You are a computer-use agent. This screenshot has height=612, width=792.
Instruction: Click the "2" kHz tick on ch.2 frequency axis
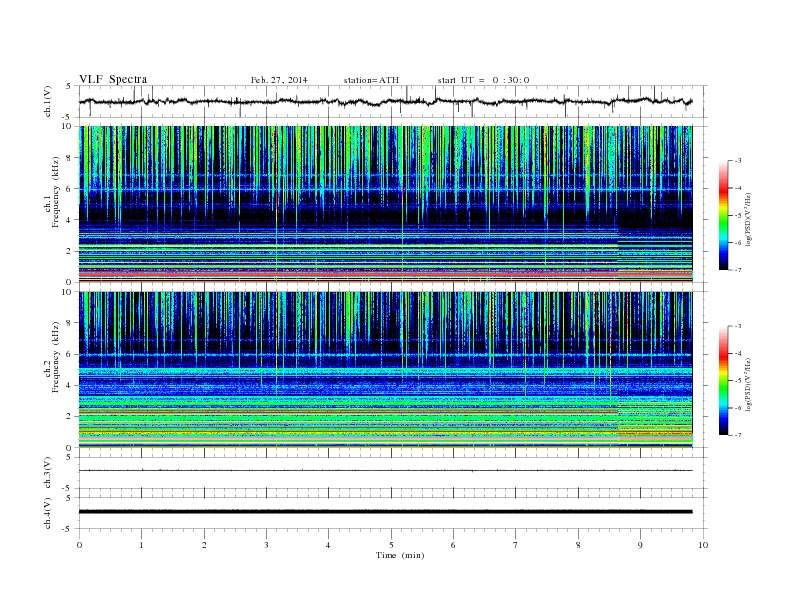[70, 417]
